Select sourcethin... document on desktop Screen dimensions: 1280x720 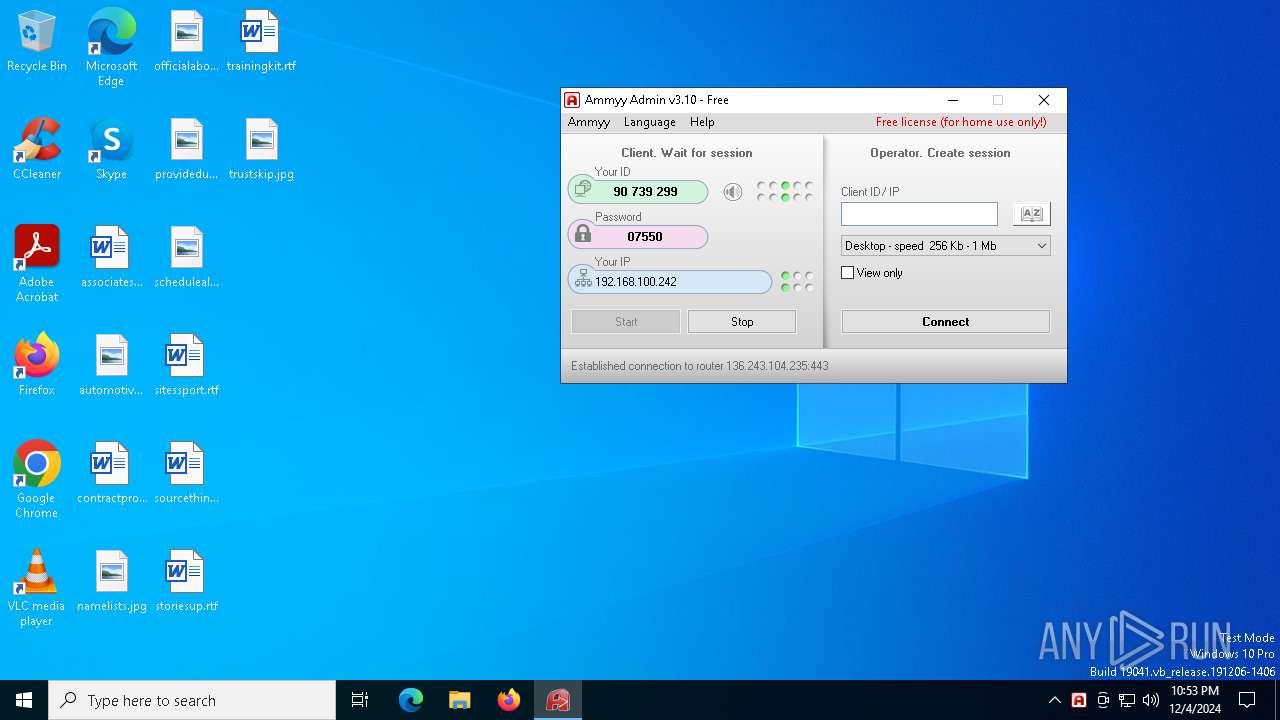tap(186, 472)
